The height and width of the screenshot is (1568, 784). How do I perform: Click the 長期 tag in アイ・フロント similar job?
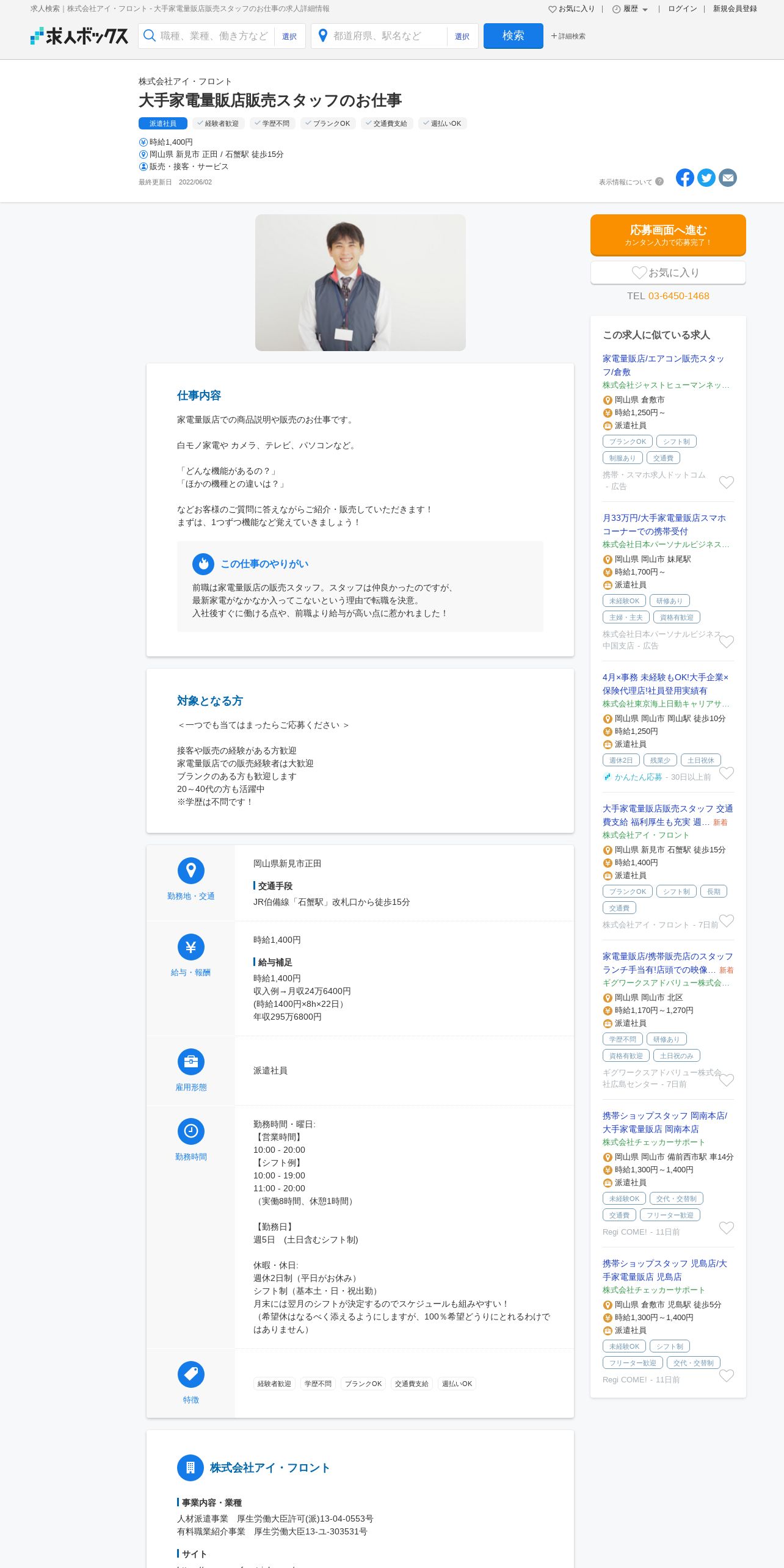[714, 891]
